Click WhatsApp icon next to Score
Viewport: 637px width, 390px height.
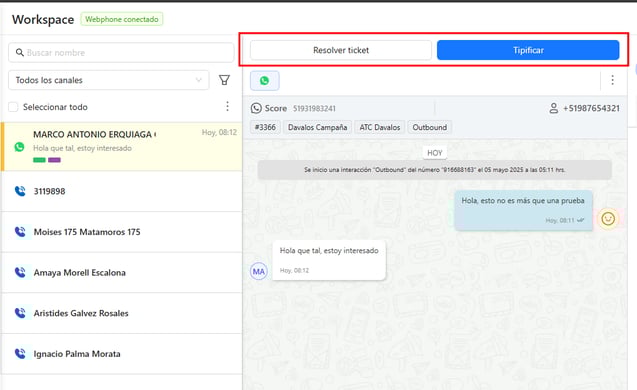coord(256,108)
